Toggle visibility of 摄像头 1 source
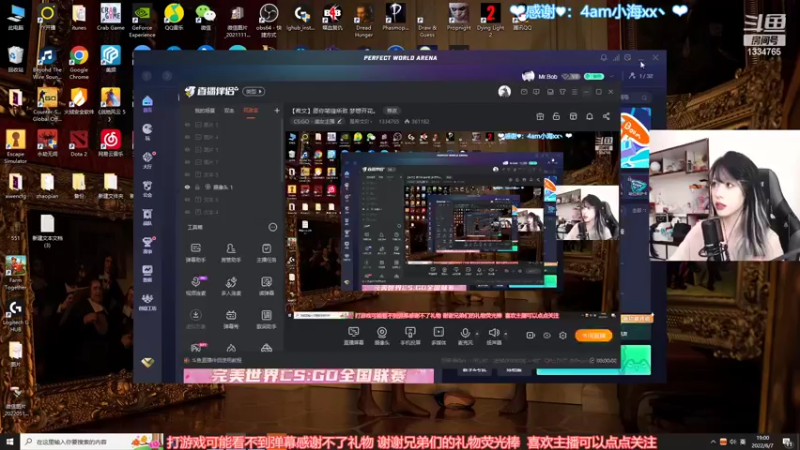Screen dimensions: 800x450 187,187
